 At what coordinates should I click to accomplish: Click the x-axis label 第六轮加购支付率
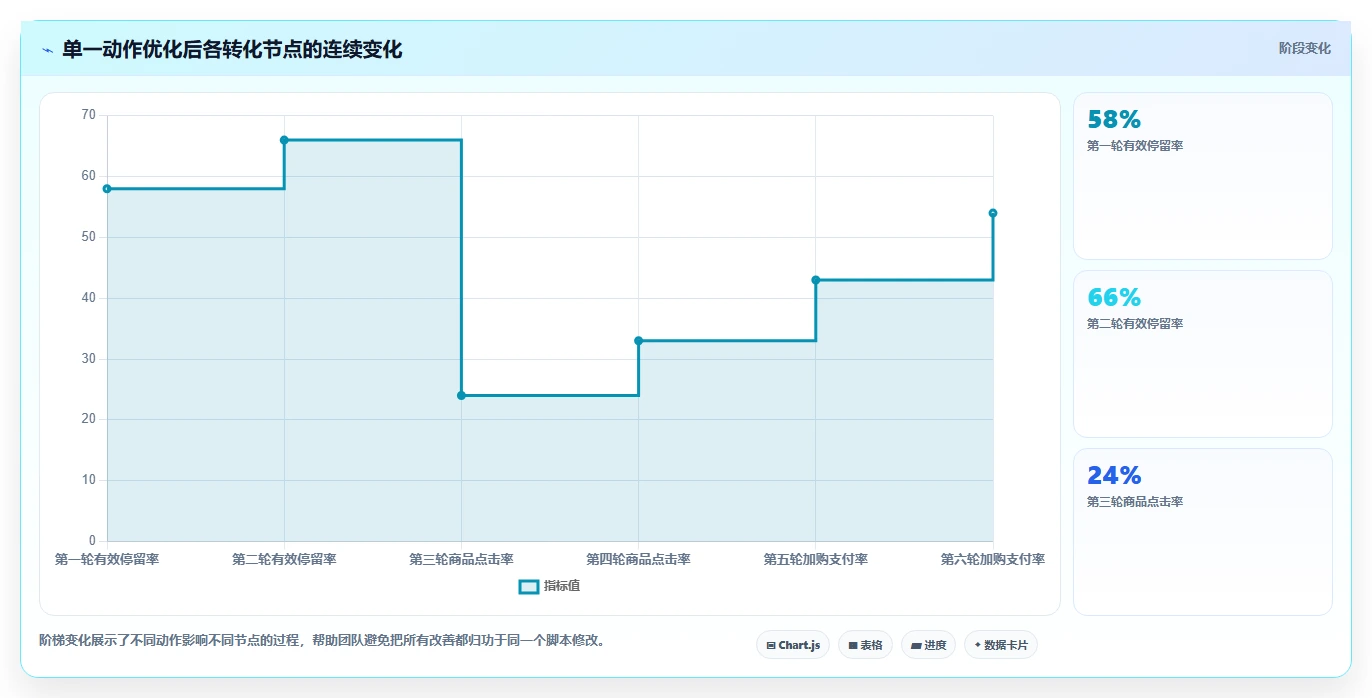[993, 559]
